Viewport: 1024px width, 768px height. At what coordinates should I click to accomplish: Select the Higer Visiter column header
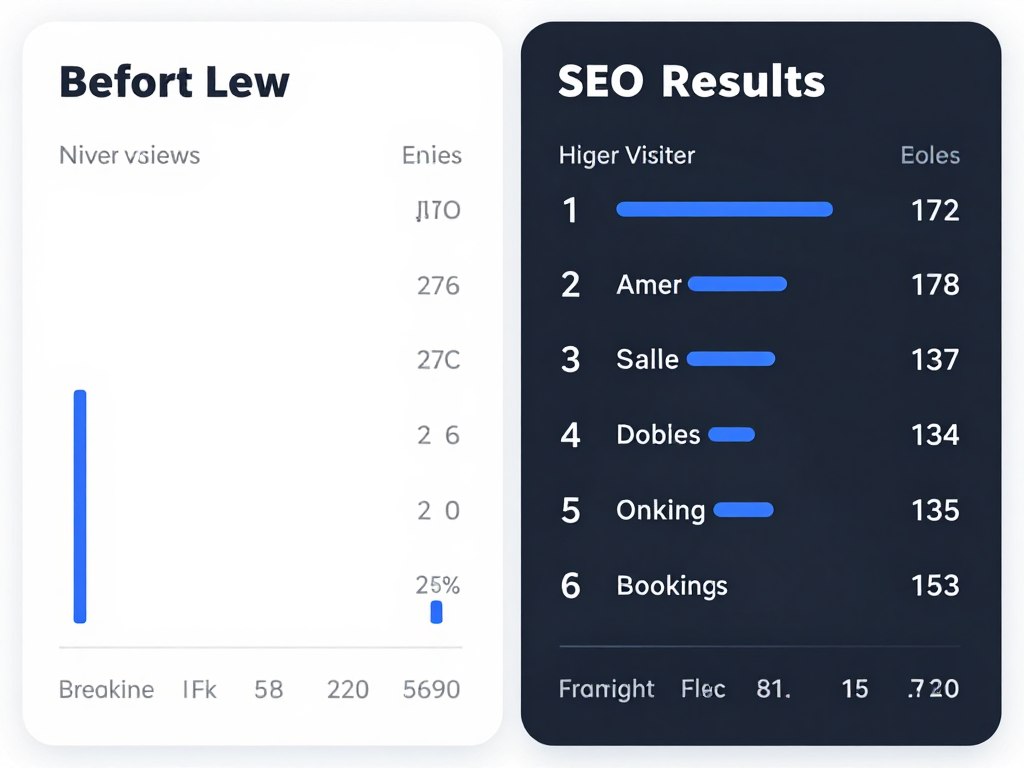pos(627,156)
